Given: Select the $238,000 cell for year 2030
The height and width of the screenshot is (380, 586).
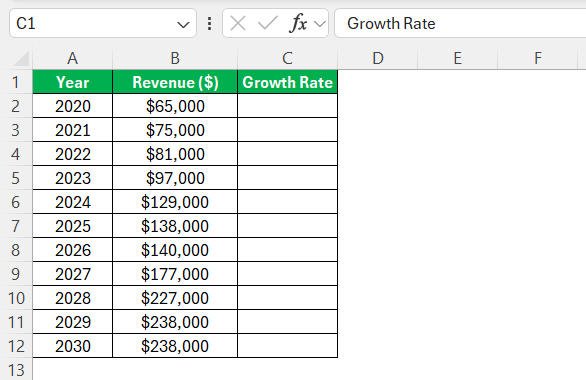Looking at the screenshot, I should [x=175, y=346].
